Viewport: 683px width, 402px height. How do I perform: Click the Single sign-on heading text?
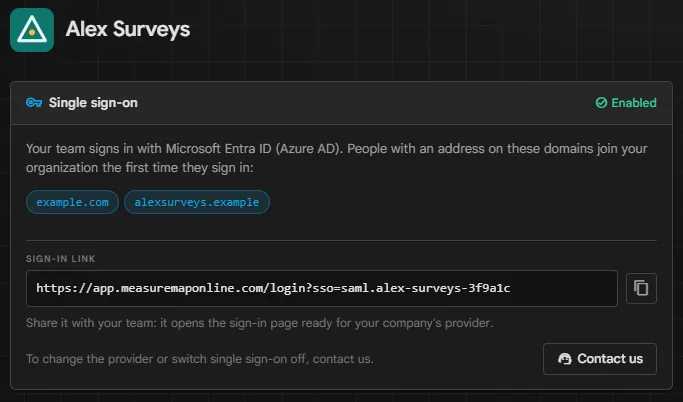(93, 103)
